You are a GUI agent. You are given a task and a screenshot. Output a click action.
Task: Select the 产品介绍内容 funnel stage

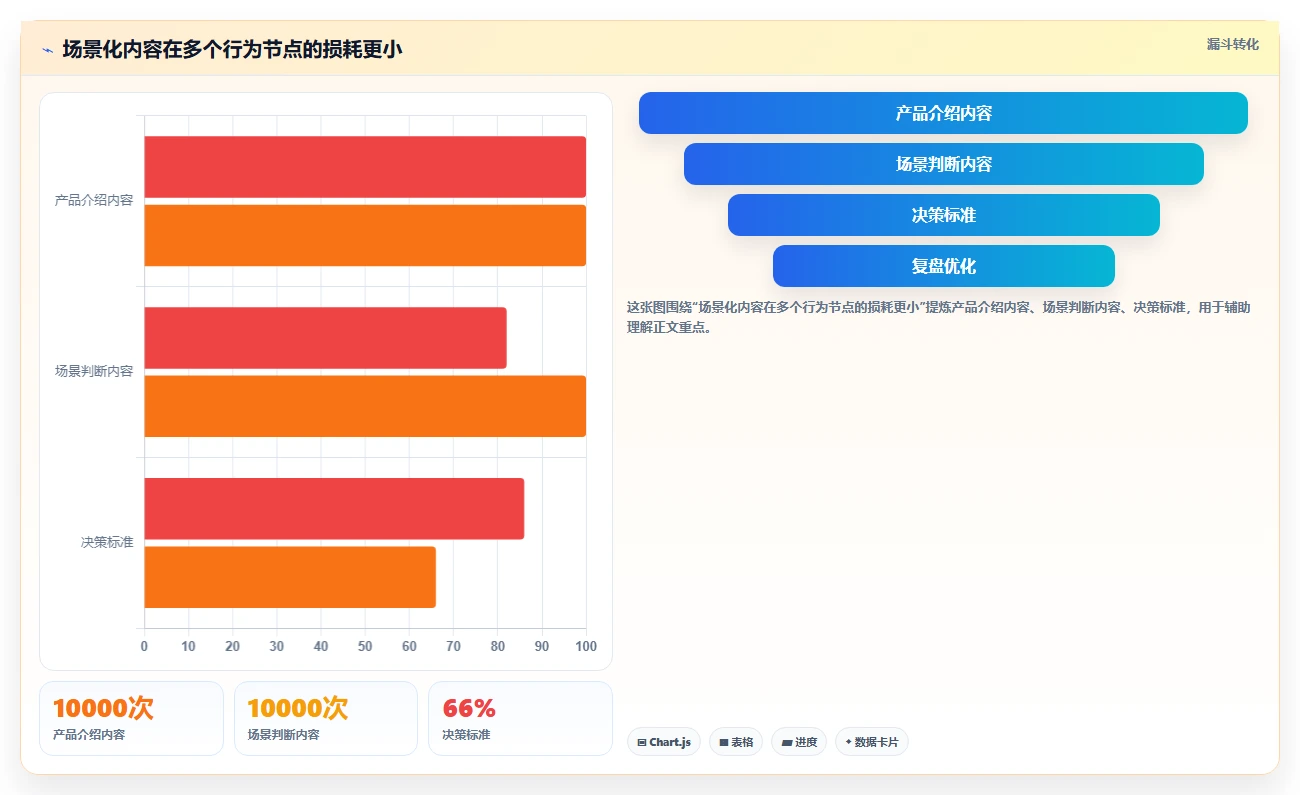[x=943, y=113]
